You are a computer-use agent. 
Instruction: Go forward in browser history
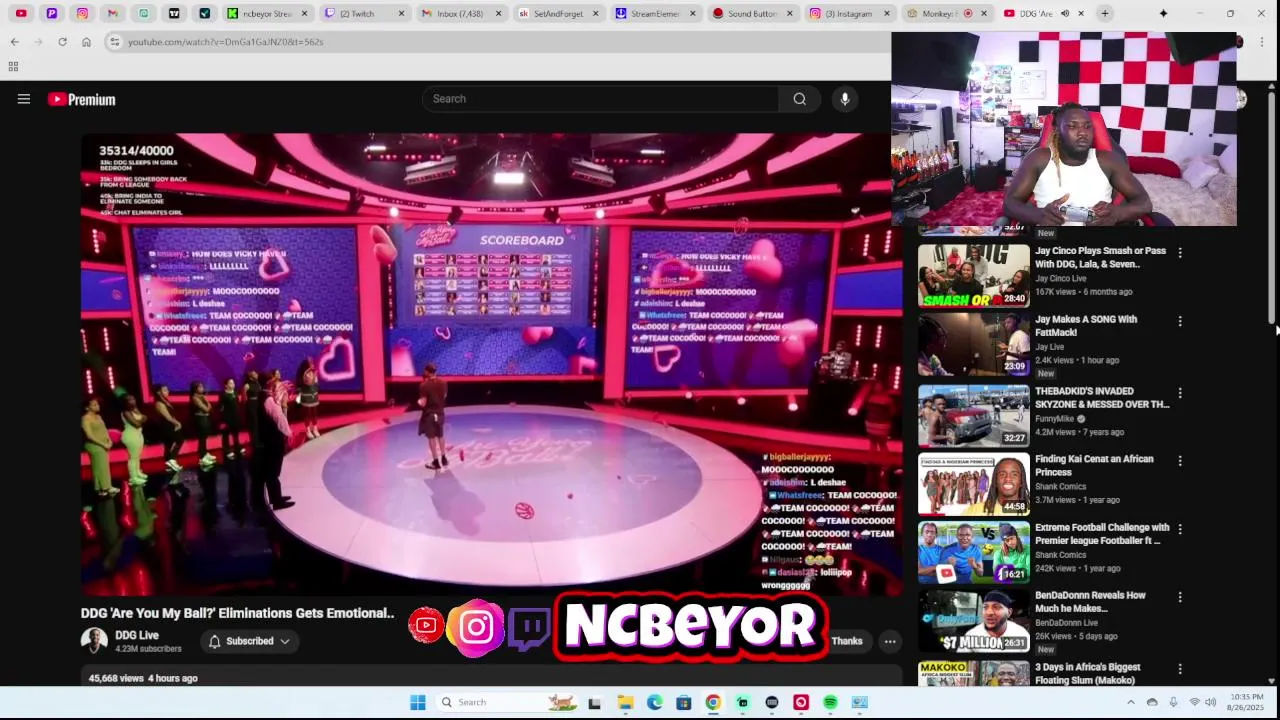[38, 42]
